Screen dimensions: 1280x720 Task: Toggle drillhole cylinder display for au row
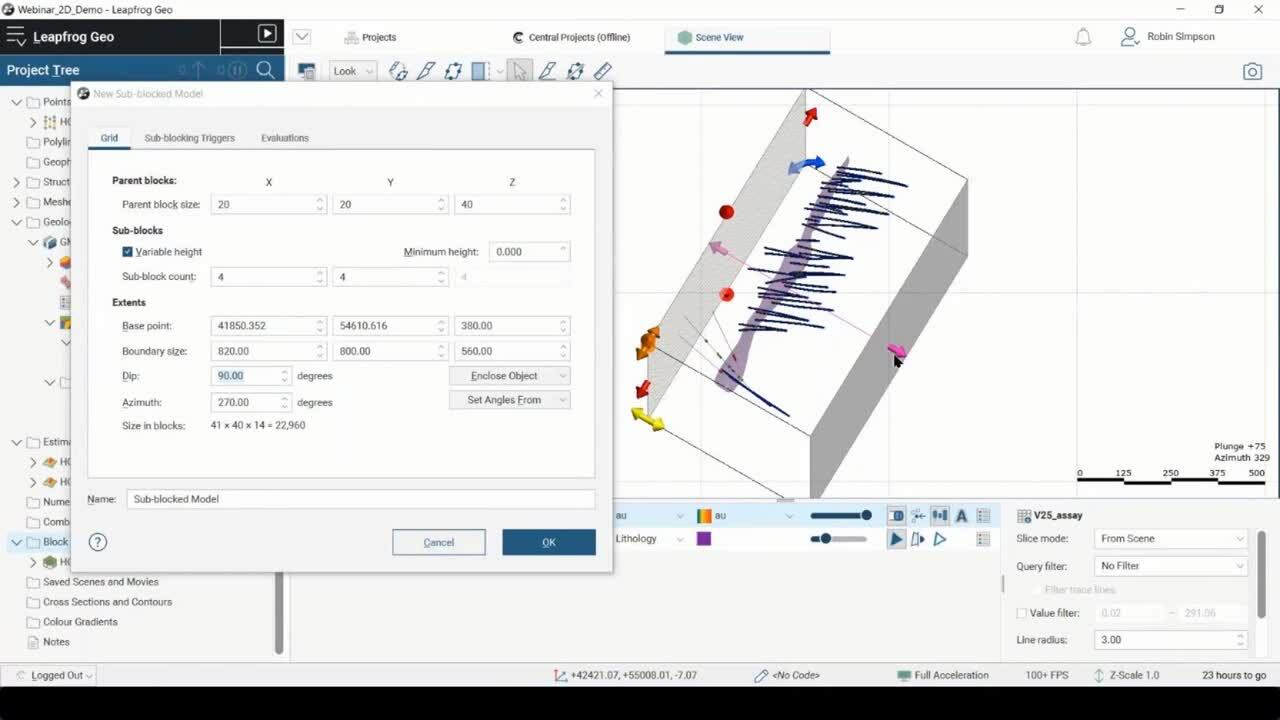coord(896,516)
